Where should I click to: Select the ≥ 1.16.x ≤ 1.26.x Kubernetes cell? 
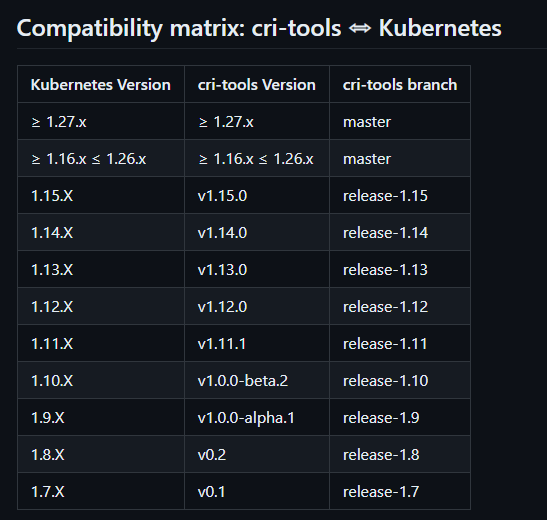click(x=101, y=159)
